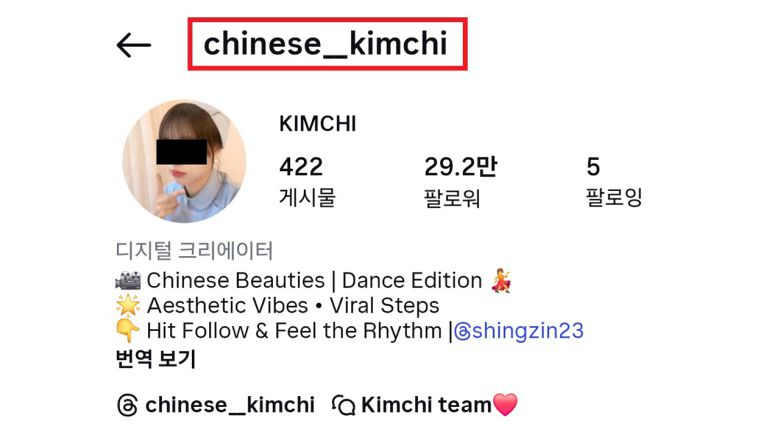
Task: Open the @shingzin23 Threads mention
Action: click(519, 331)
